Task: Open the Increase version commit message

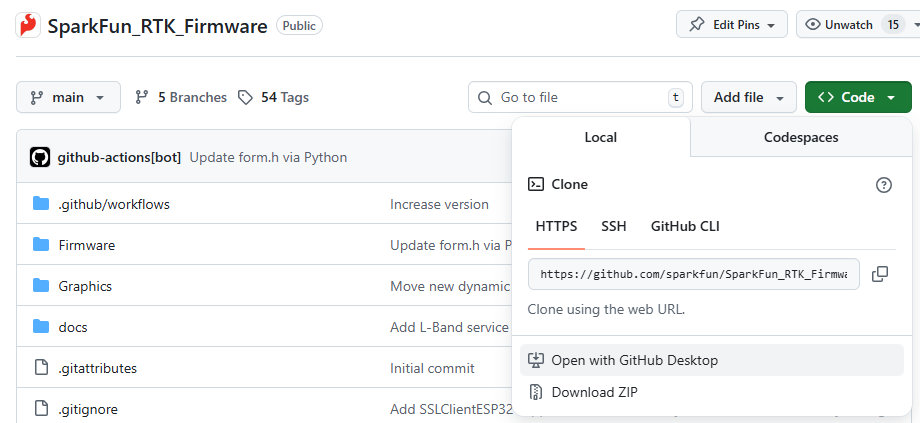Action: [439, 204]
